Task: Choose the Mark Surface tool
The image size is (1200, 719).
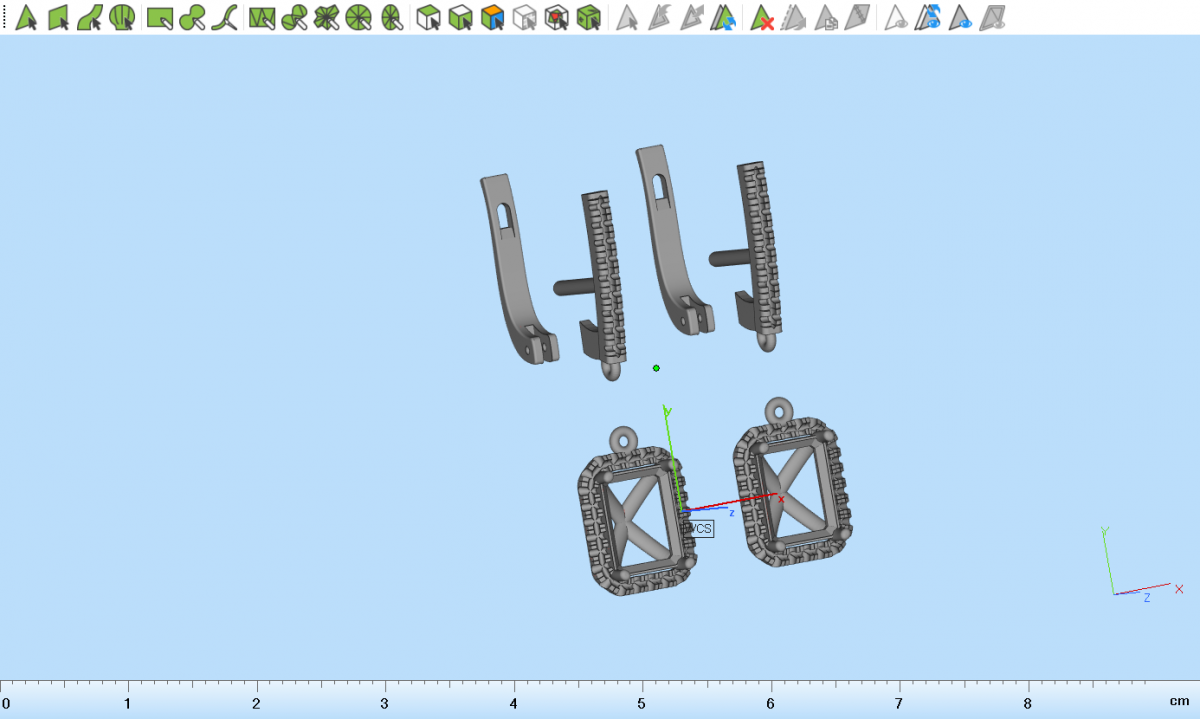Action: pyautogui.click(x=90, y=17)
